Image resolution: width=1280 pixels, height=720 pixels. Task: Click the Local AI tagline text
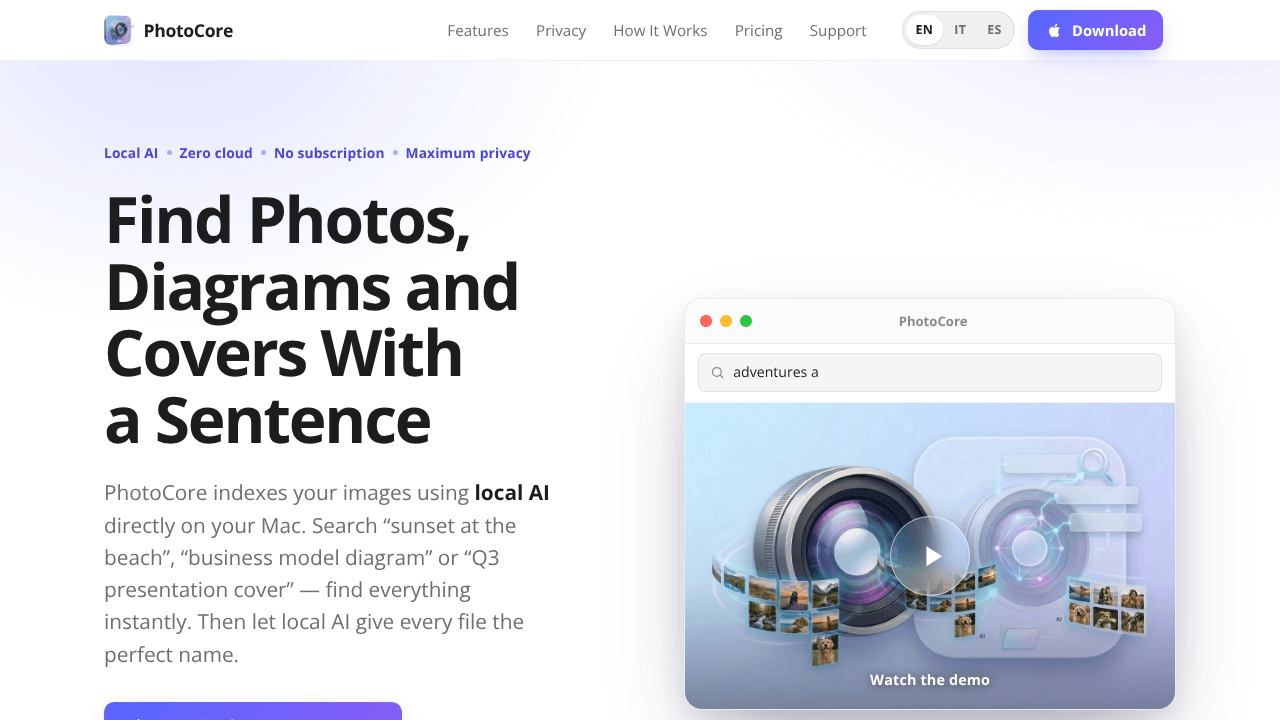pos(131,153)
